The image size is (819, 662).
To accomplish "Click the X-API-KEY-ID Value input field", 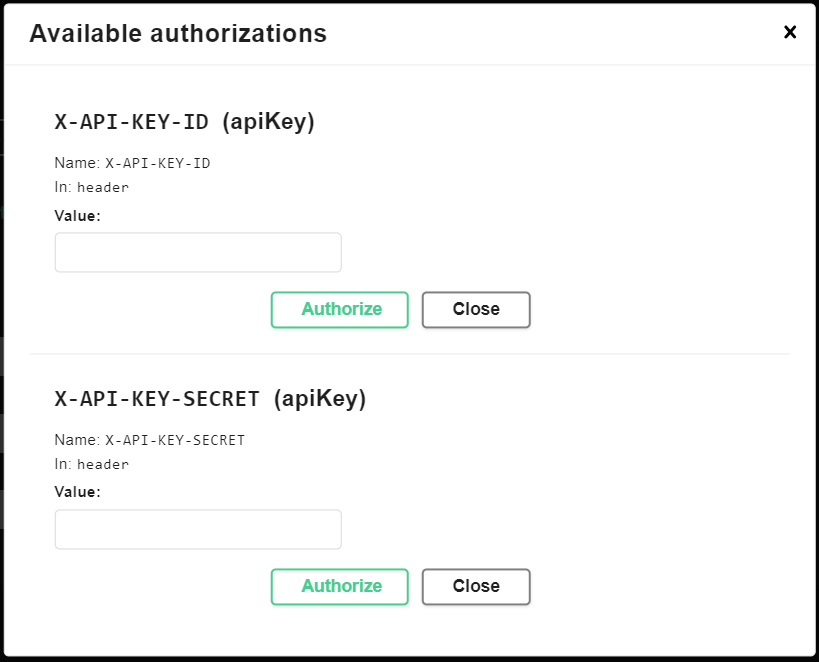I will coord(198,253).
